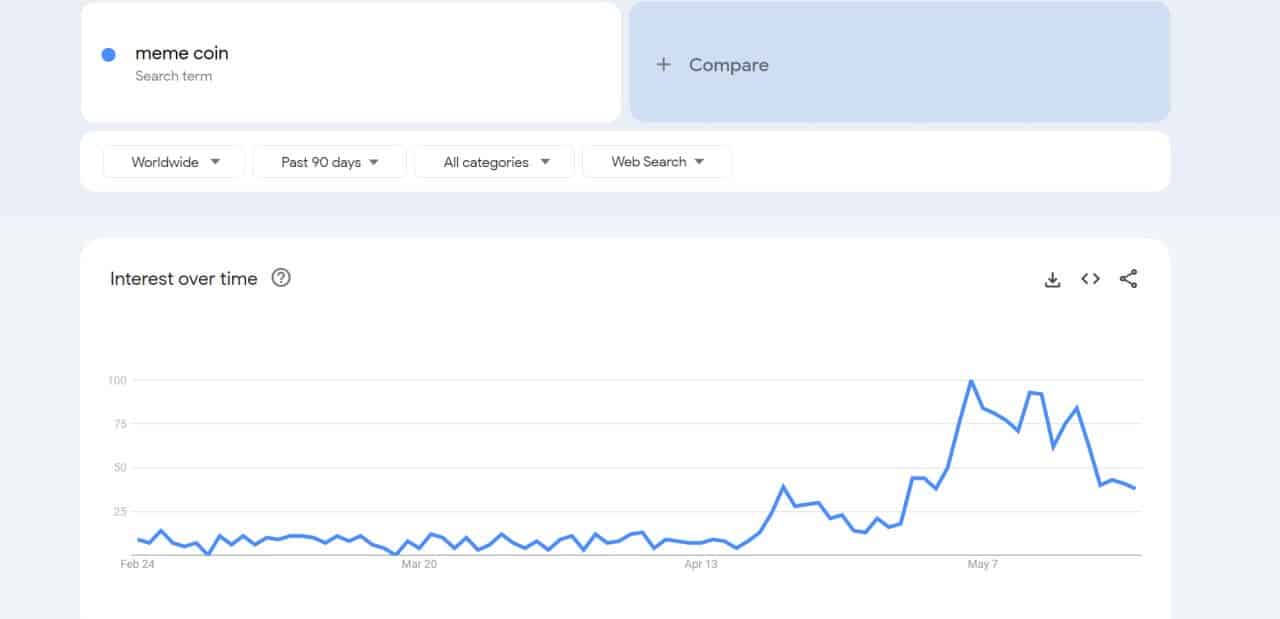
Task: Click the plus icon beside Compare
Action: (662, 65)
